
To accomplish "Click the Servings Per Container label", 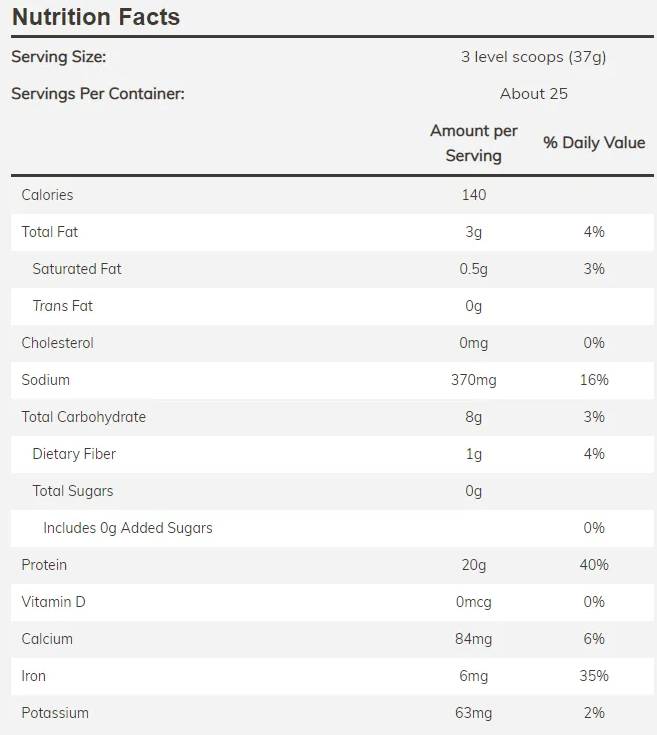I will pos(98,94).
